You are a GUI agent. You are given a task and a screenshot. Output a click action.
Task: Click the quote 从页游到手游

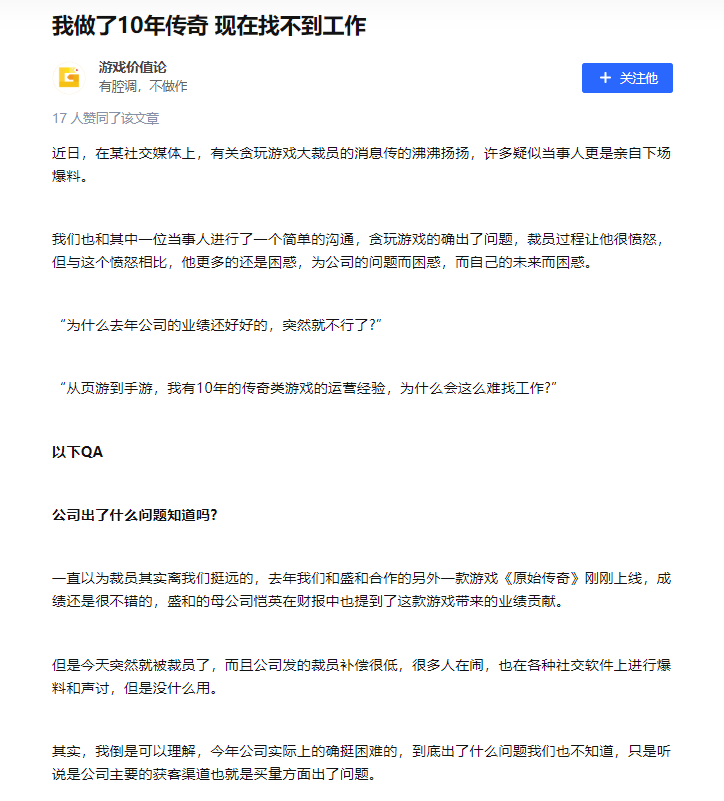[308, 388]
